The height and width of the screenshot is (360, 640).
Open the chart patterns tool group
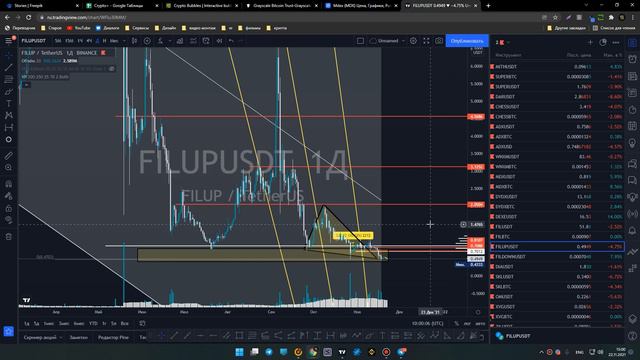click(8, 116)
